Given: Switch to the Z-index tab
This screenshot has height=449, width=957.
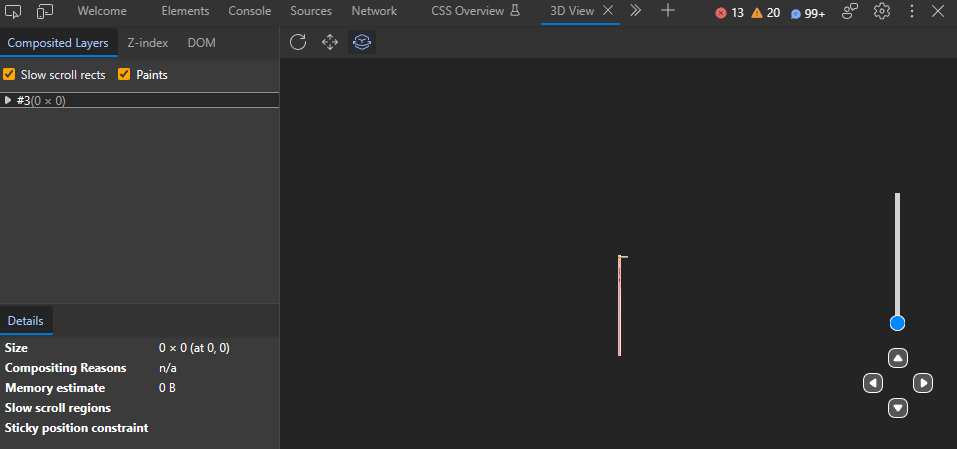Looking at the screenshot, I should pos(148,43).
